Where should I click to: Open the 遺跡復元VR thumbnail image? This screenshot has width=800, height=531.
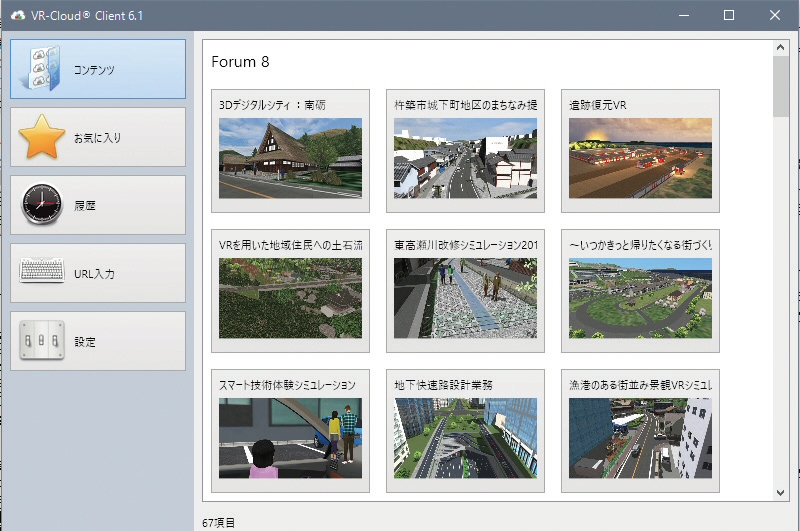coord(640,158)
